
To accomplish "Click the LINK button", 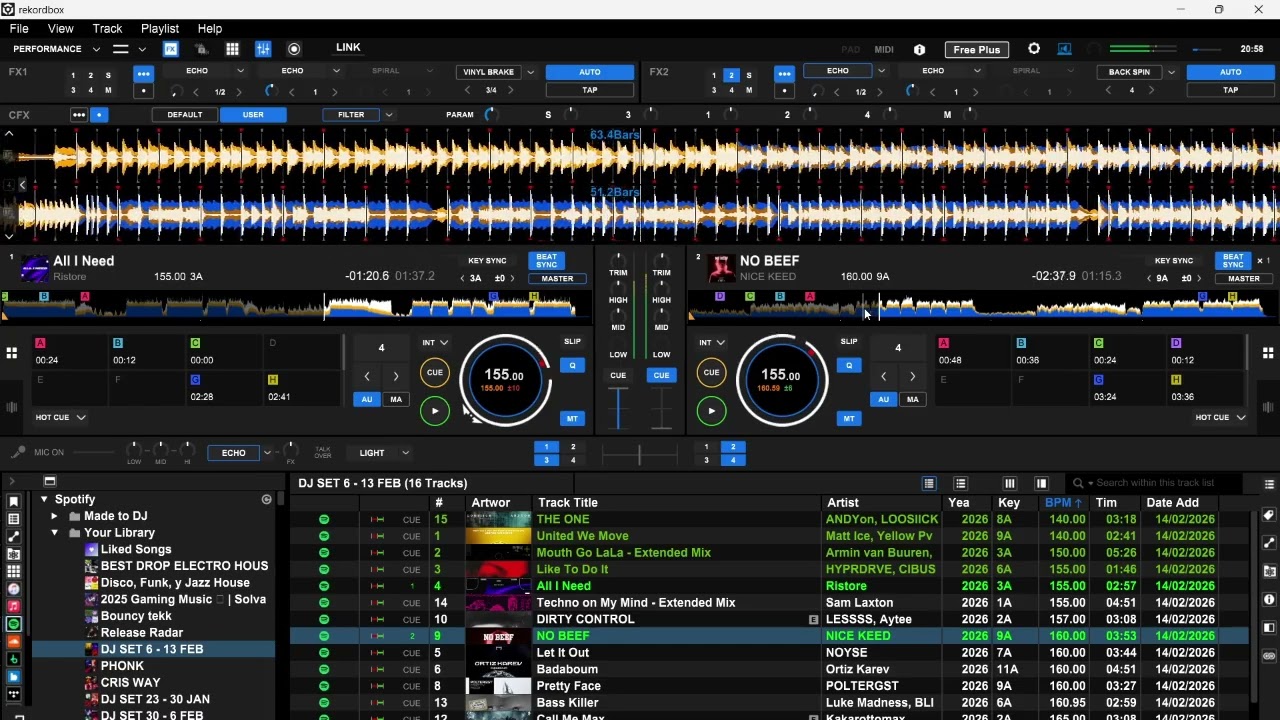I will (x=348, y=48).
